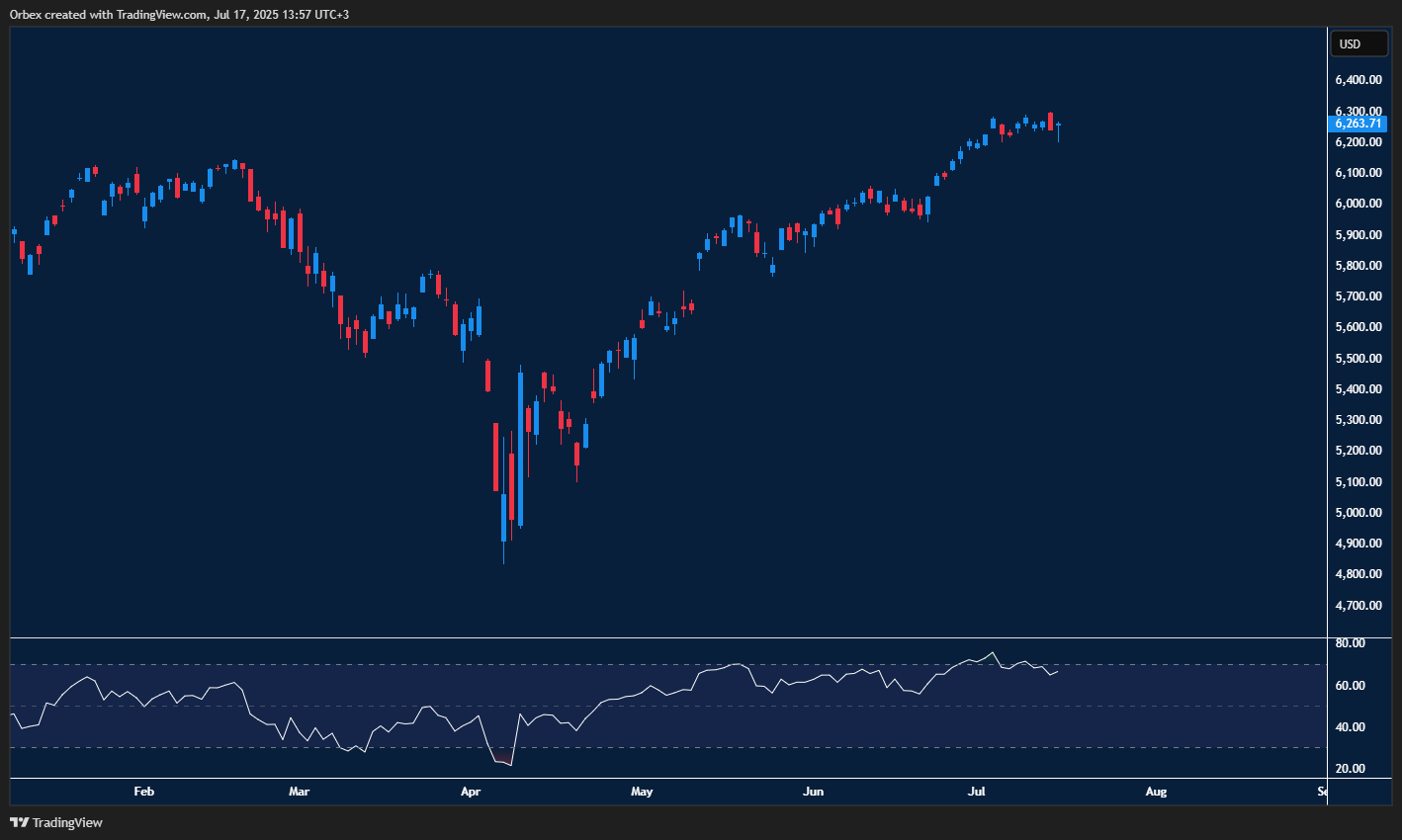Click the 6,400.00 price scale label

click(1358, 80)
